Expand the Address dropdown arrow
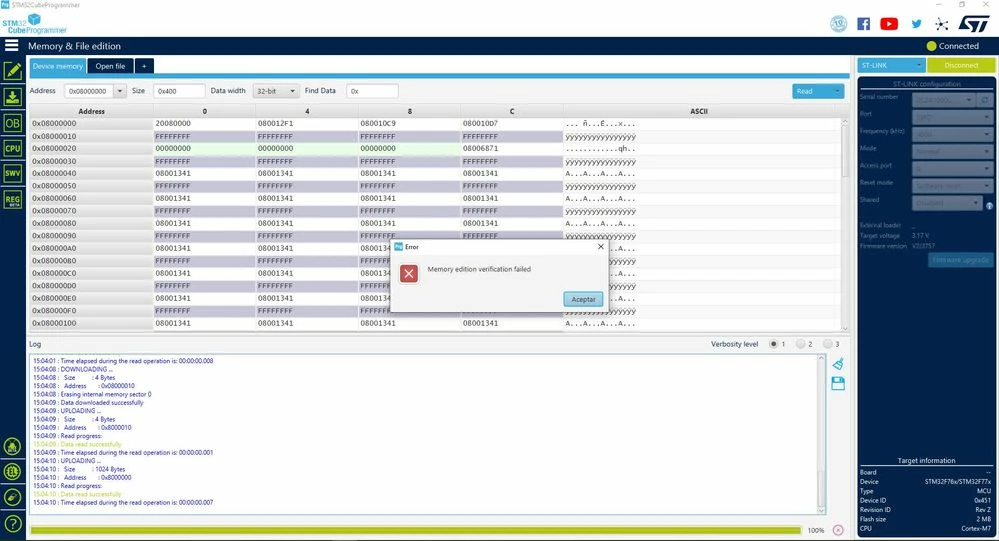 [120, 91]
